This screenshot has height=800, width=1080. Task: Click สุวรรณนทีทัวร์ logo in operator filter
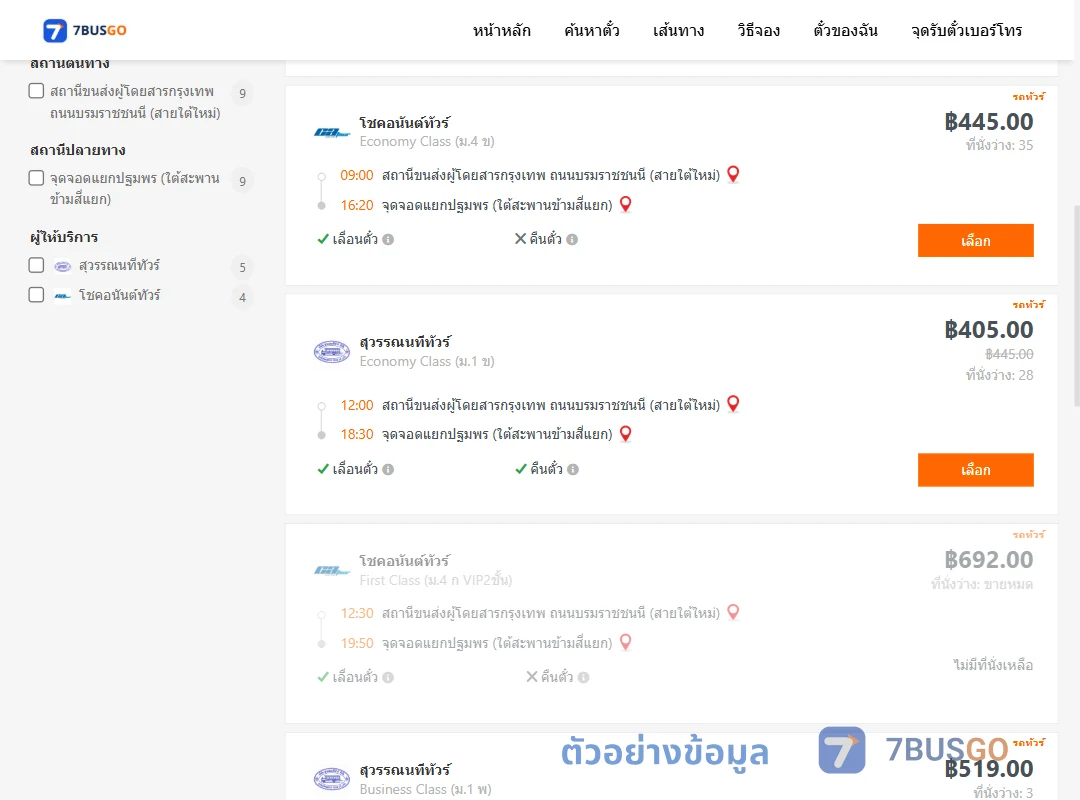pyautogui.click(x=63, y=266)
